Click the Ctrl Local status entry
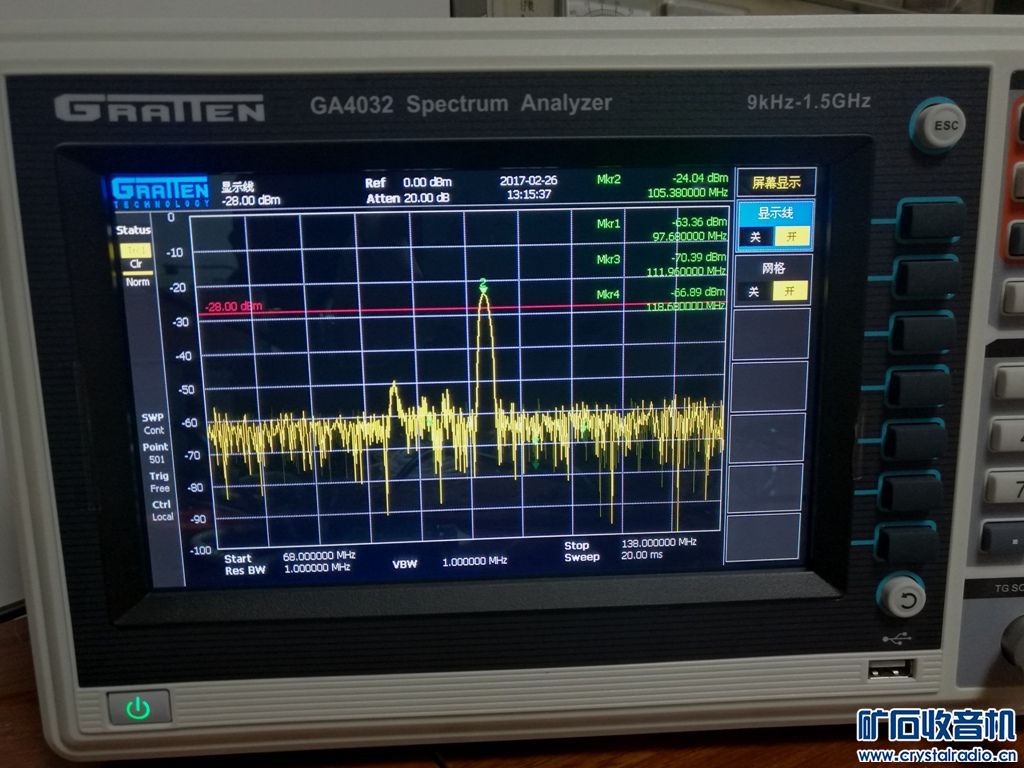This screenshot has height=768, width=1024. pos(162,511)
